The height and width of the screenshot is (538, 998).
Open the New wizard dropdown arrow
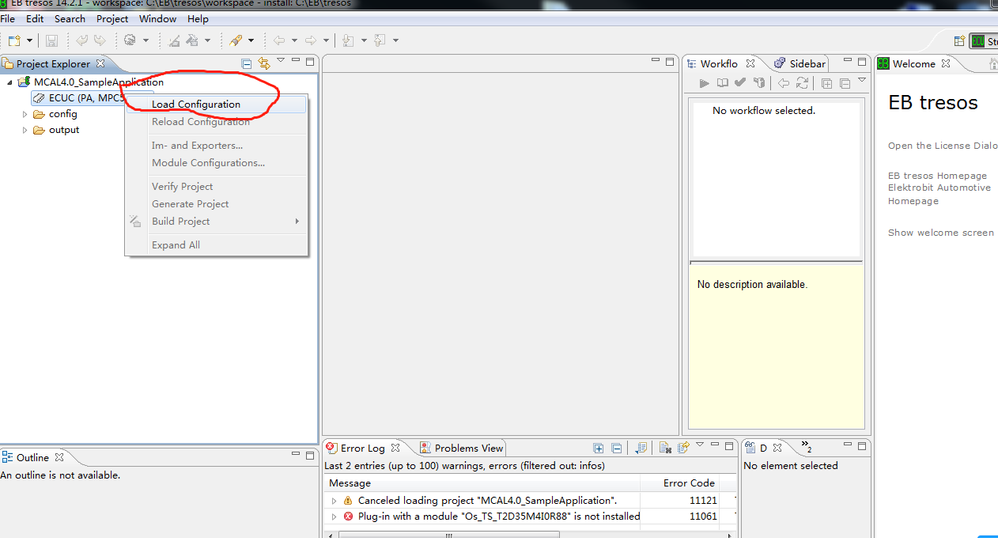coord(29,41)
